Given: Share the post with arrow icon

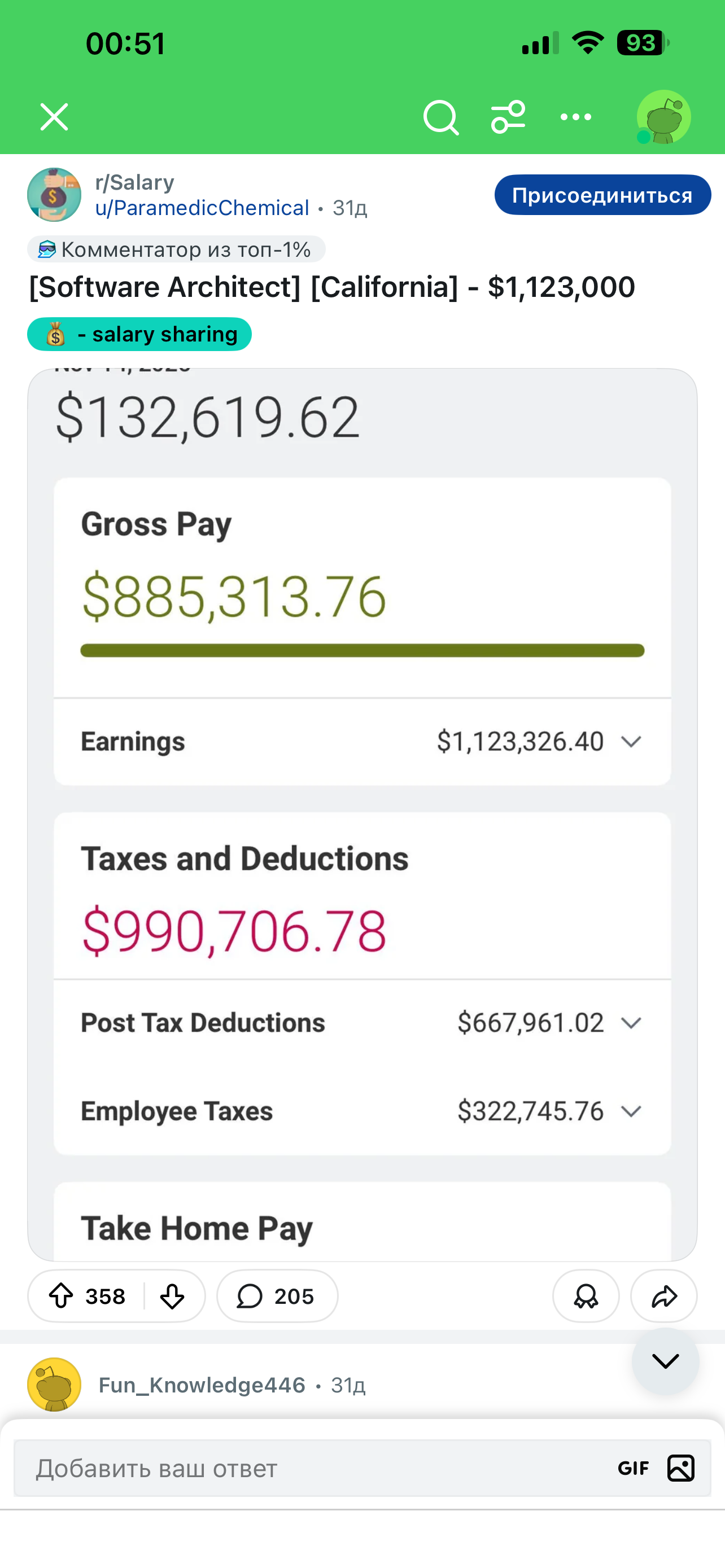Looking at the screenshot, I should 663,1296.
